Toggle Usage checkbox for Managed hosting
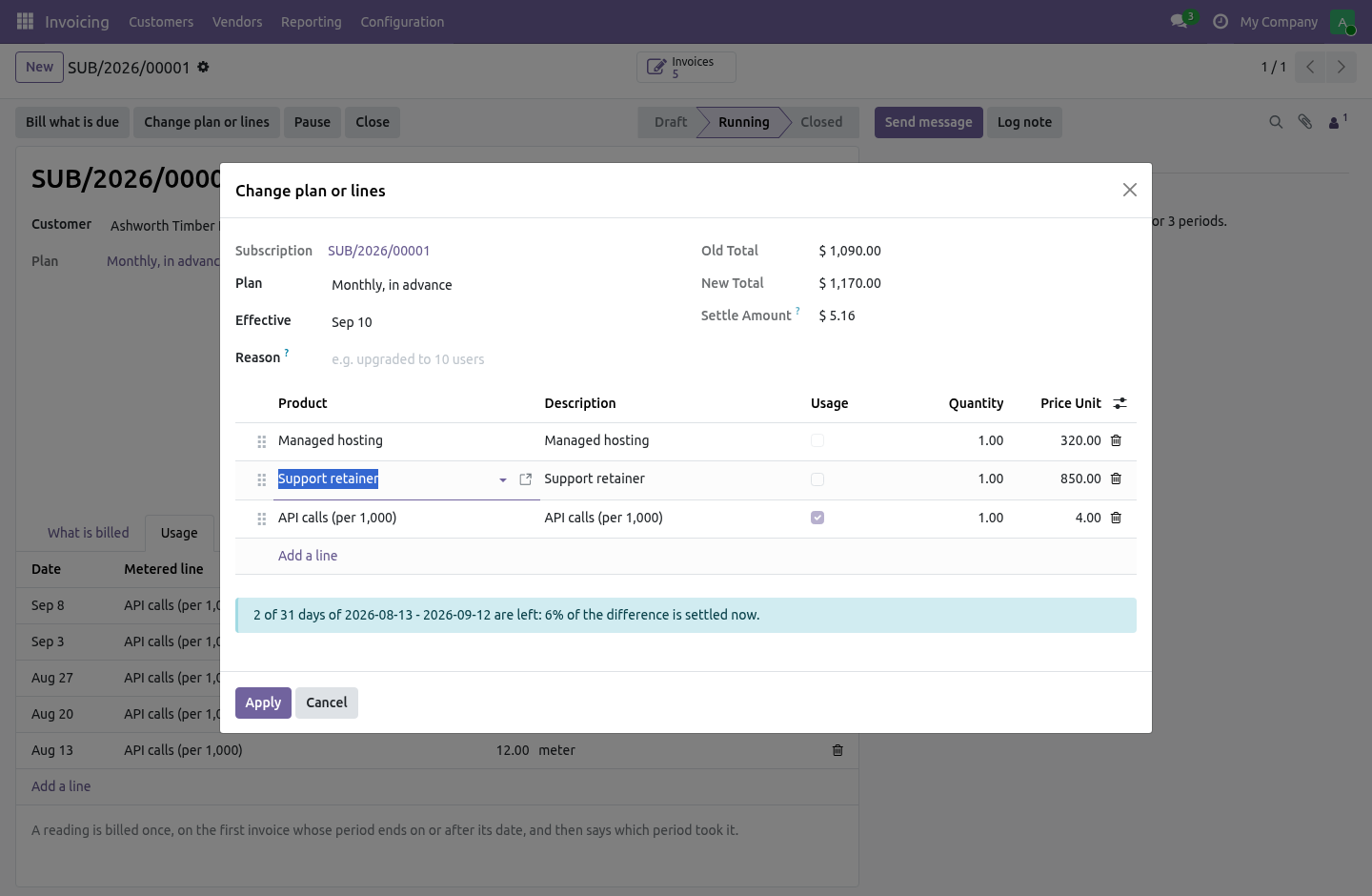The height and width of the screenshot is (896, 1372). pyautogui.click(x=817, y=440)
